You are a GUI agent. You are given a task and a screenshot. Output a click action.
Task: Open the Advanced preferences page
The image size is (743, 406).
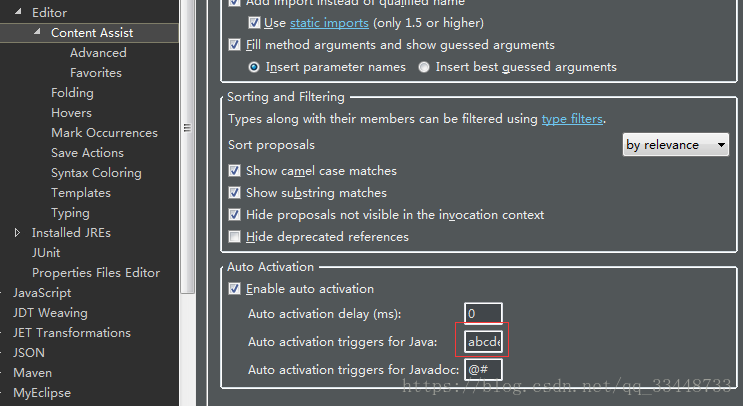pyautogui.click(x=98, y=53)
